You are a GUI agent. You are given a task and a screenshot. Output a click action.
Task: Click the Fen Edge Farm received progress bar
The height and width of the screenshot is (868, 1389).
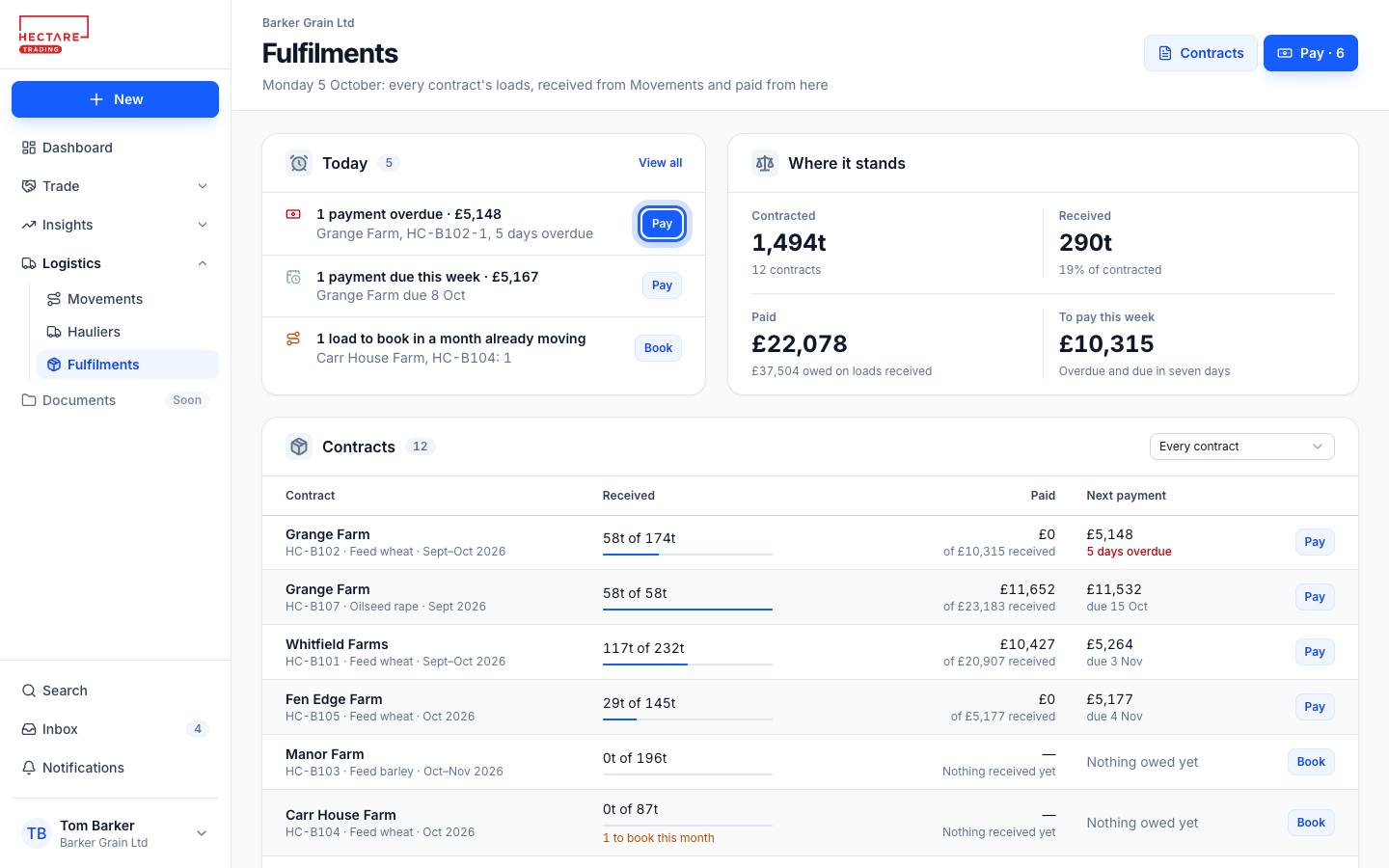(688, 719)
